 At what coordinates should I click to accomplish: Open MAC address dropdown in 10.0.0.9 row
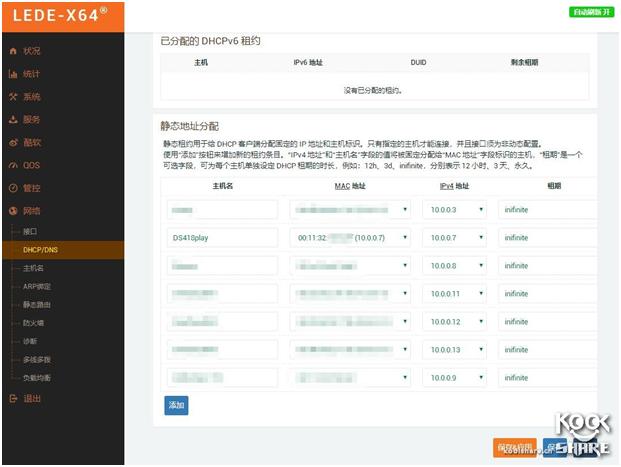(350, 377)
